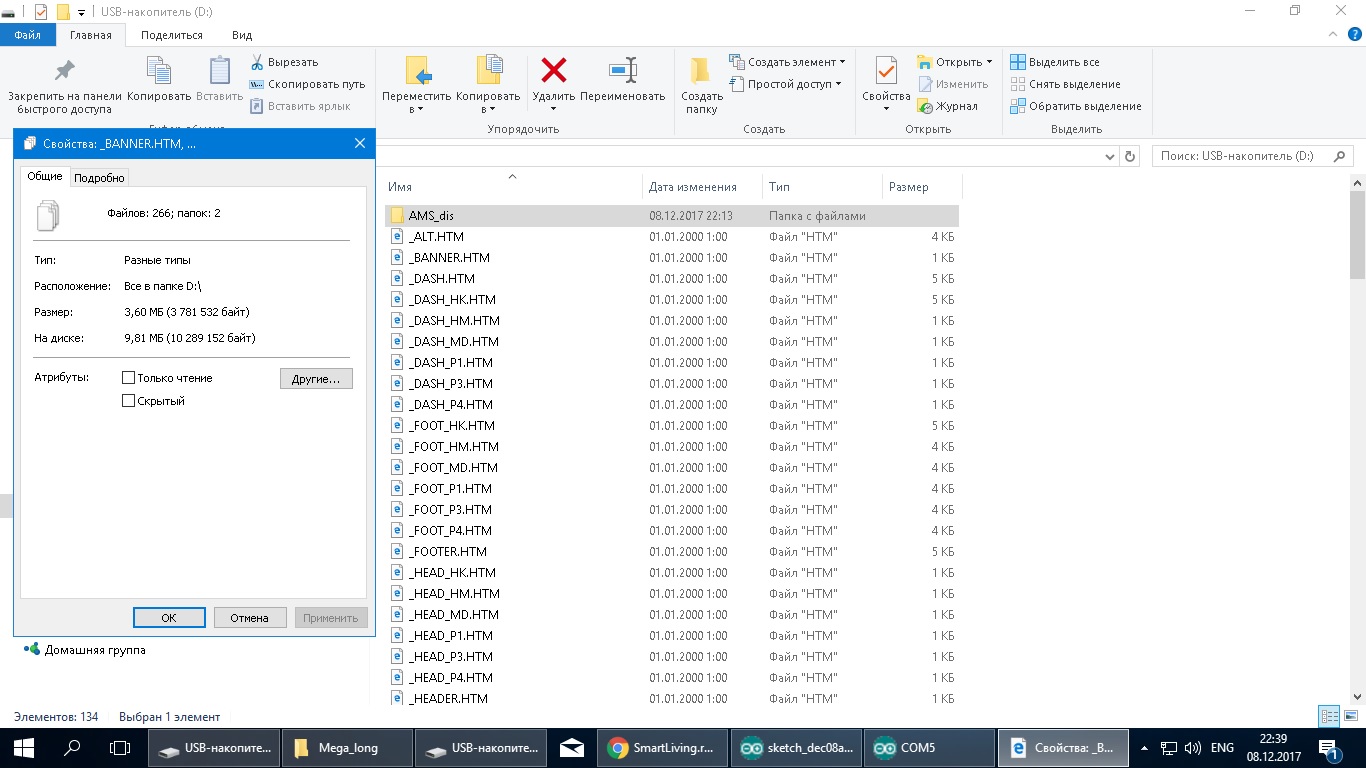This screenshot has width=1366, height=768.
Task: Switch to the Details (Подробно) tab
Action: 99,178
